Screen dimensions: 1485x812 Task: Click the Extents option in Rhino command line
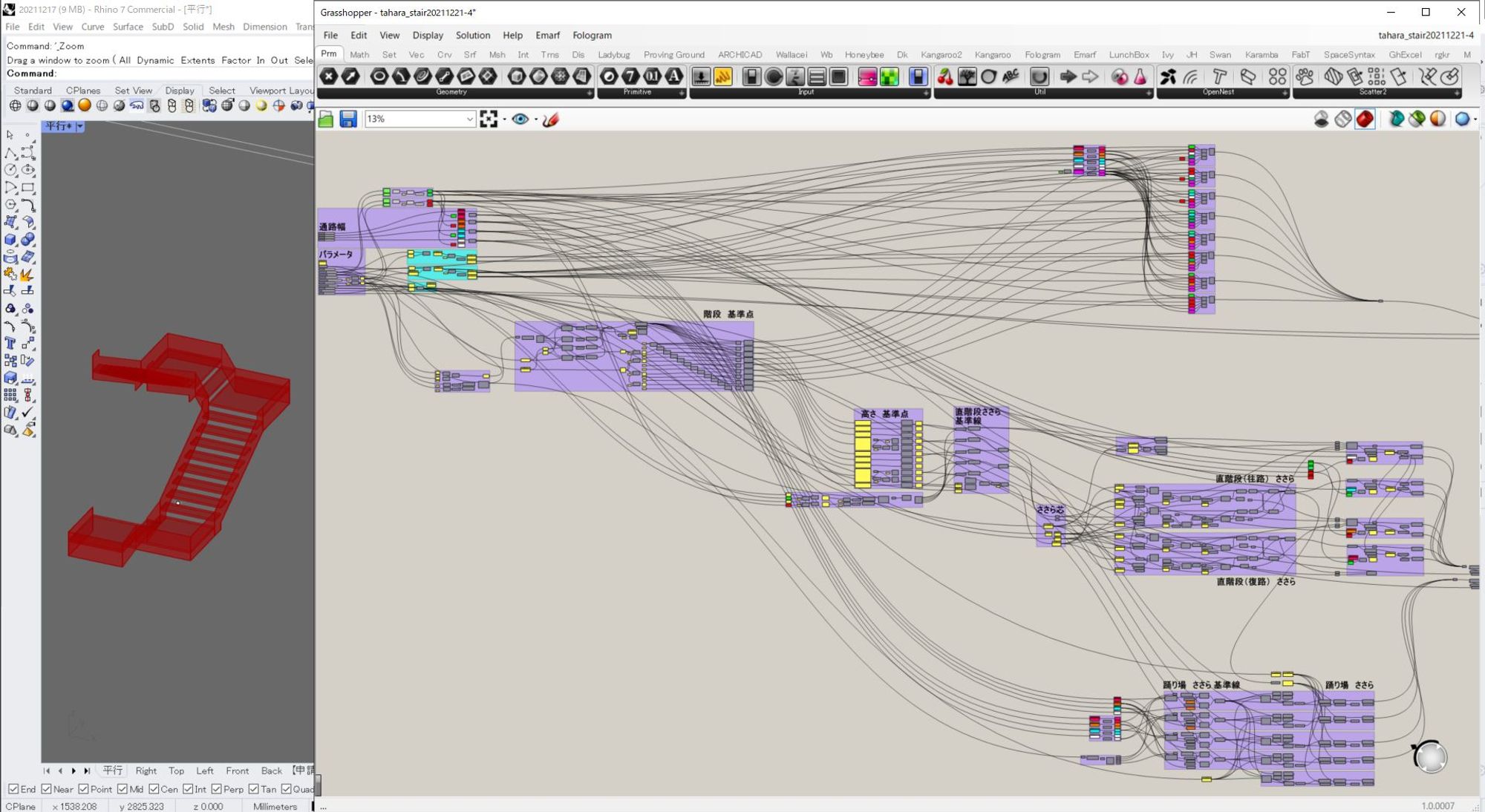pyautogui.click(x=198, y=60)
